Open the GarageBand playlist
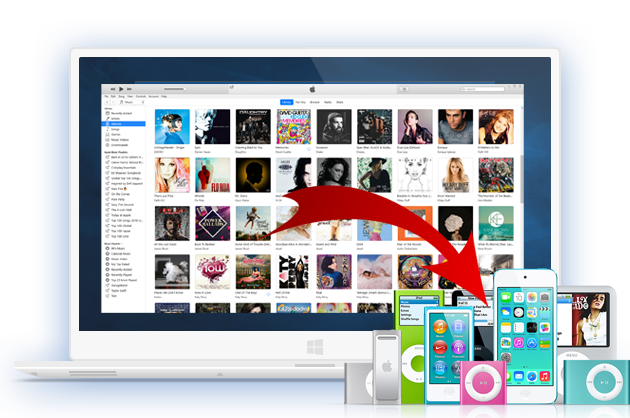 coord(119,285)
